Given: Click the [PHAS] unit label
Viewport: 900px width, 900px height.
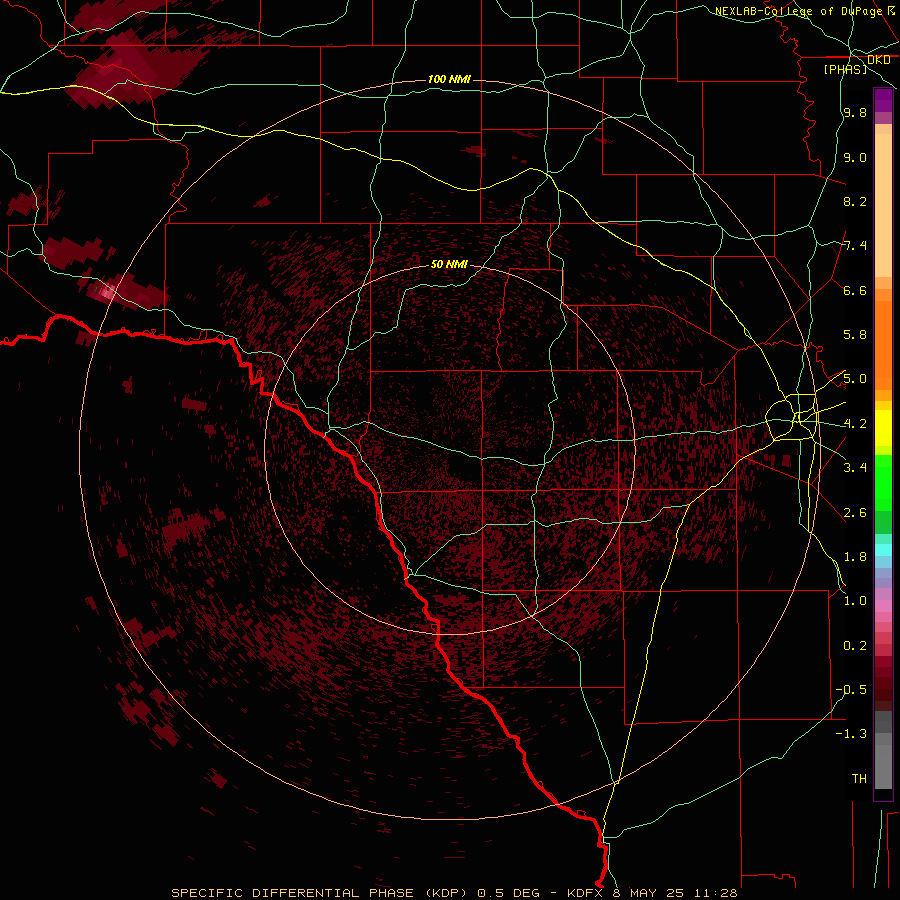Looking at the screenshot, I should (845, 69).
